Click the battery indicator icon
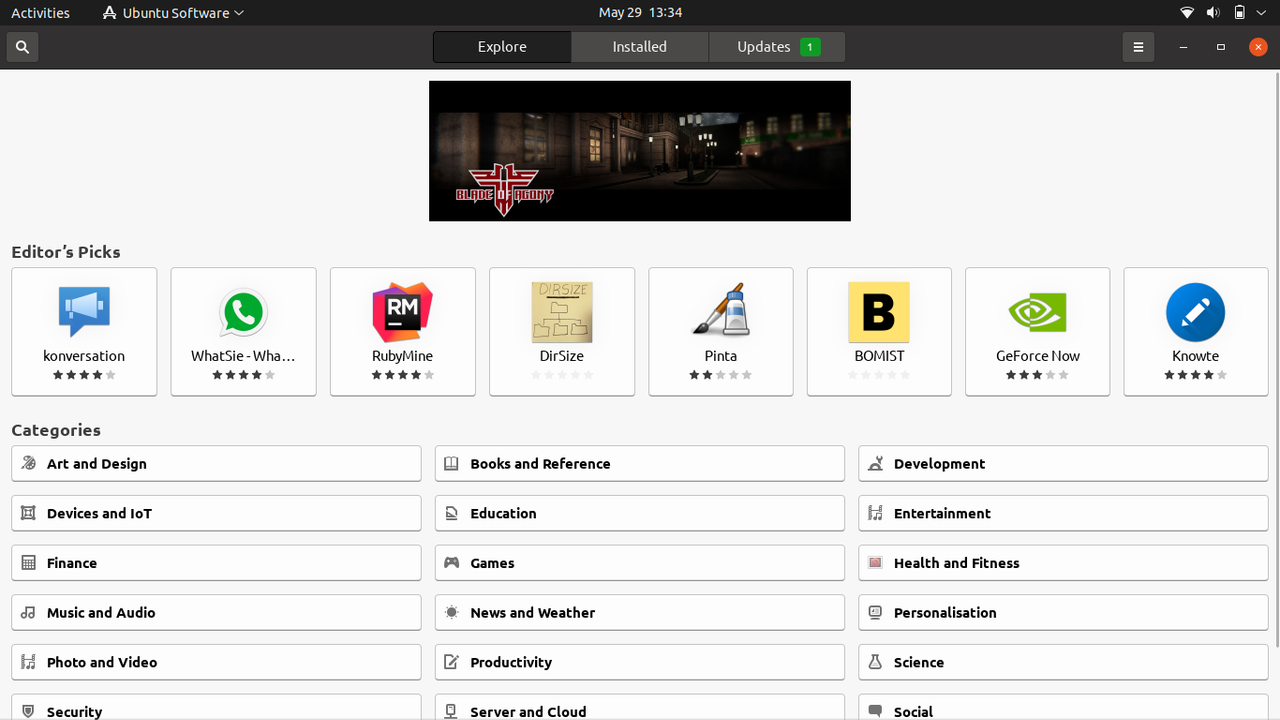 pyautogui.click(x=1239, y=13)
